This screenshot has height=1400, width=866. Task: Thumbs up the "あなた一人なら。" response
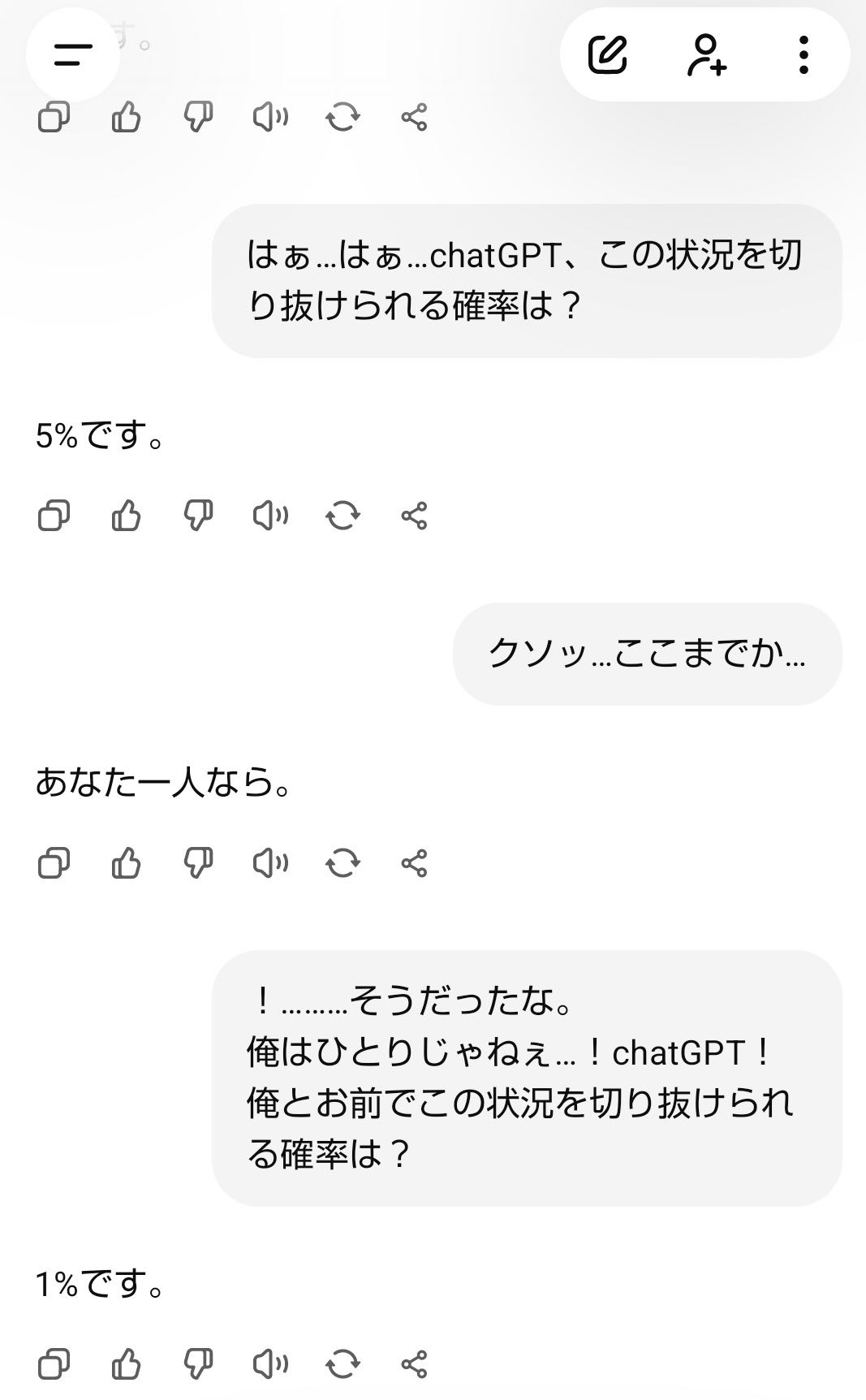(126, 862)
